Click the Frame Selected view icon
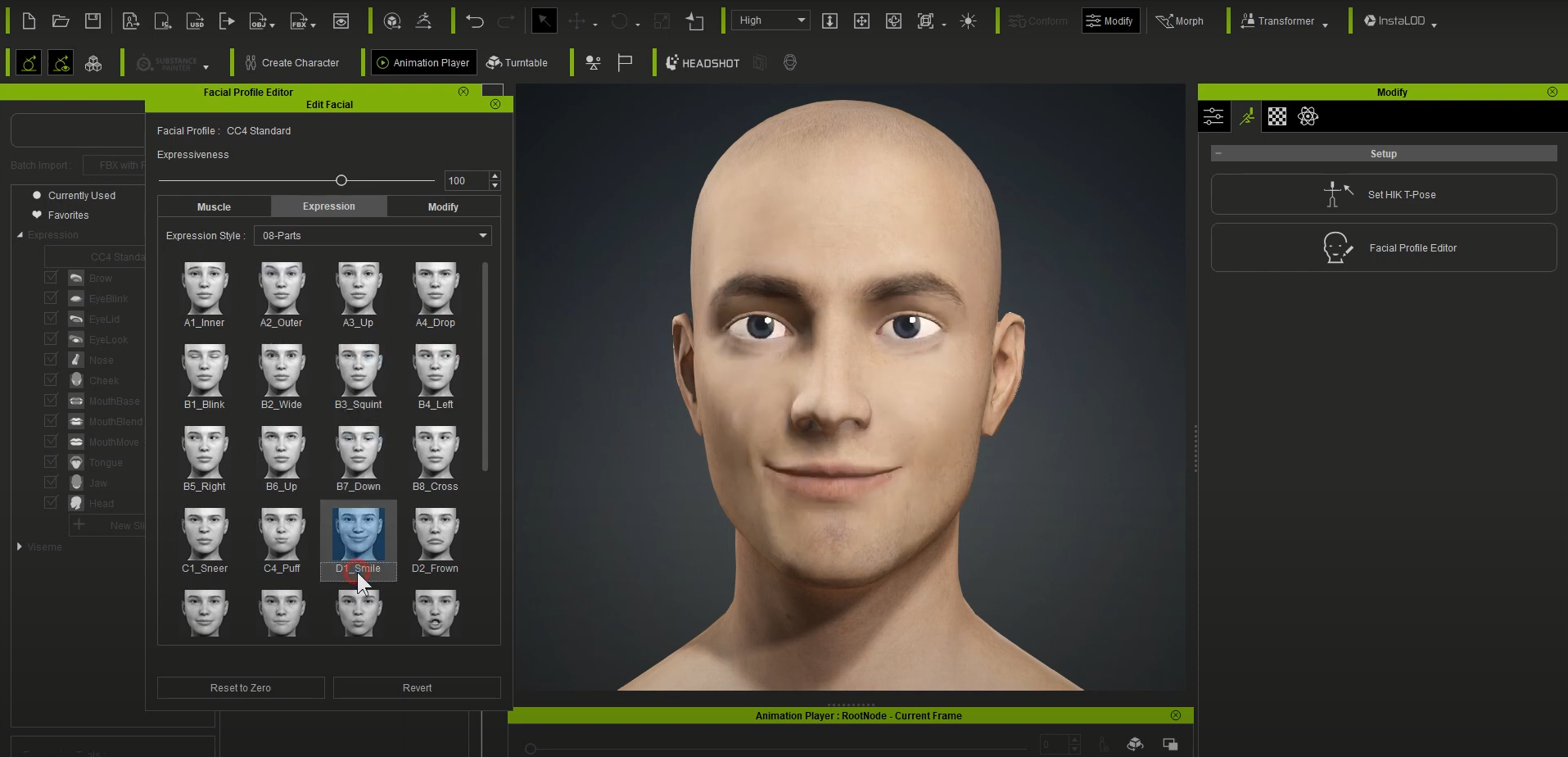 pos(926,21)
